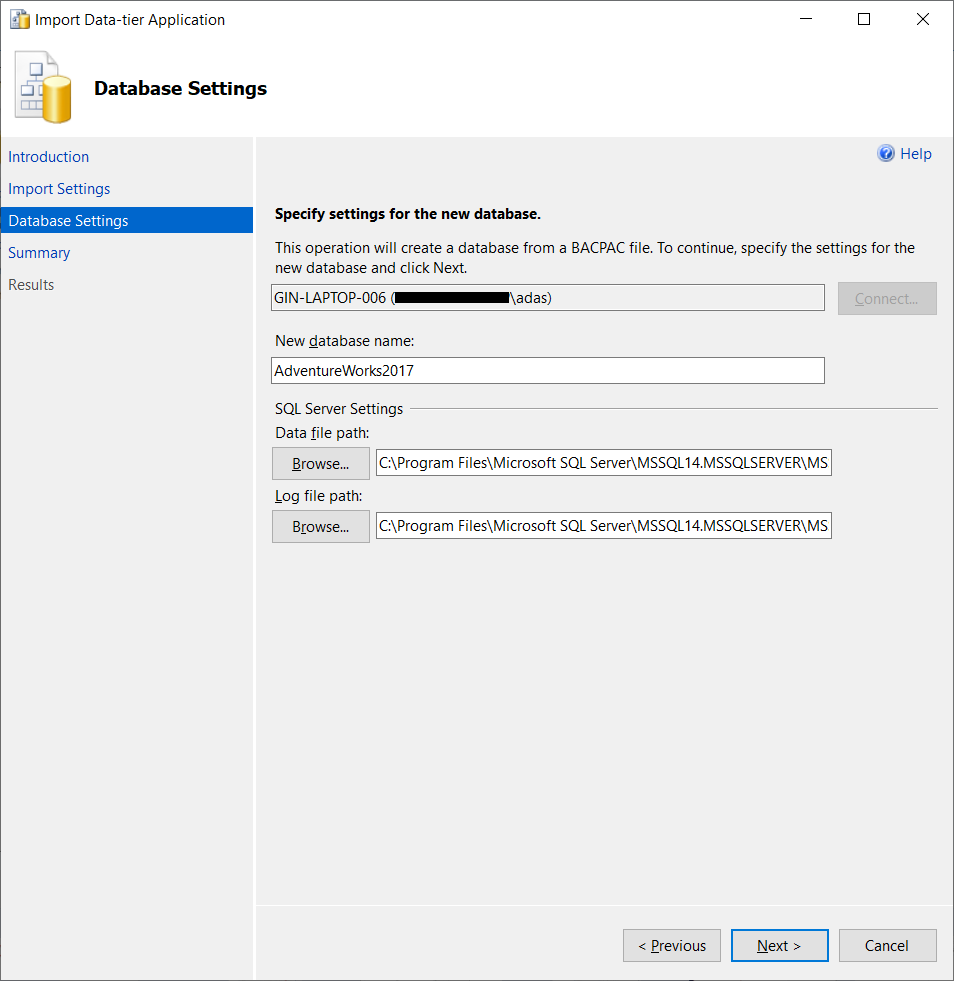Screen dimensions: 954x981
Task: Open the Import Settings step
Action: pyautogui.click(x=60, y=188)
